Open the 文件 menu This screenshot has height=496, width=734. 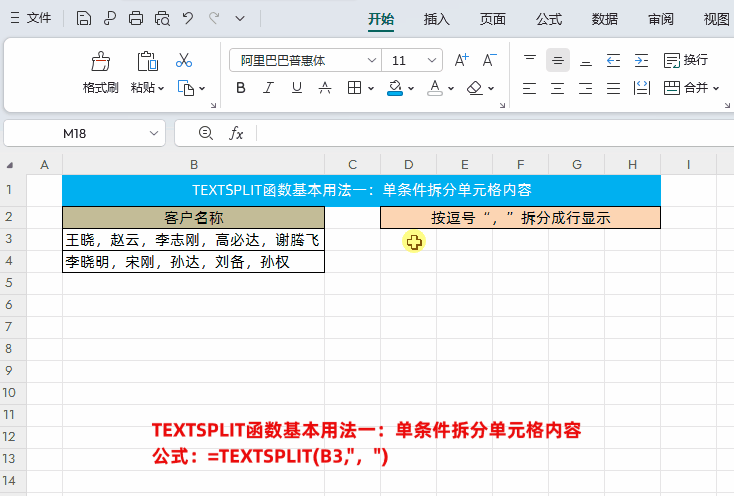[30, 18]
